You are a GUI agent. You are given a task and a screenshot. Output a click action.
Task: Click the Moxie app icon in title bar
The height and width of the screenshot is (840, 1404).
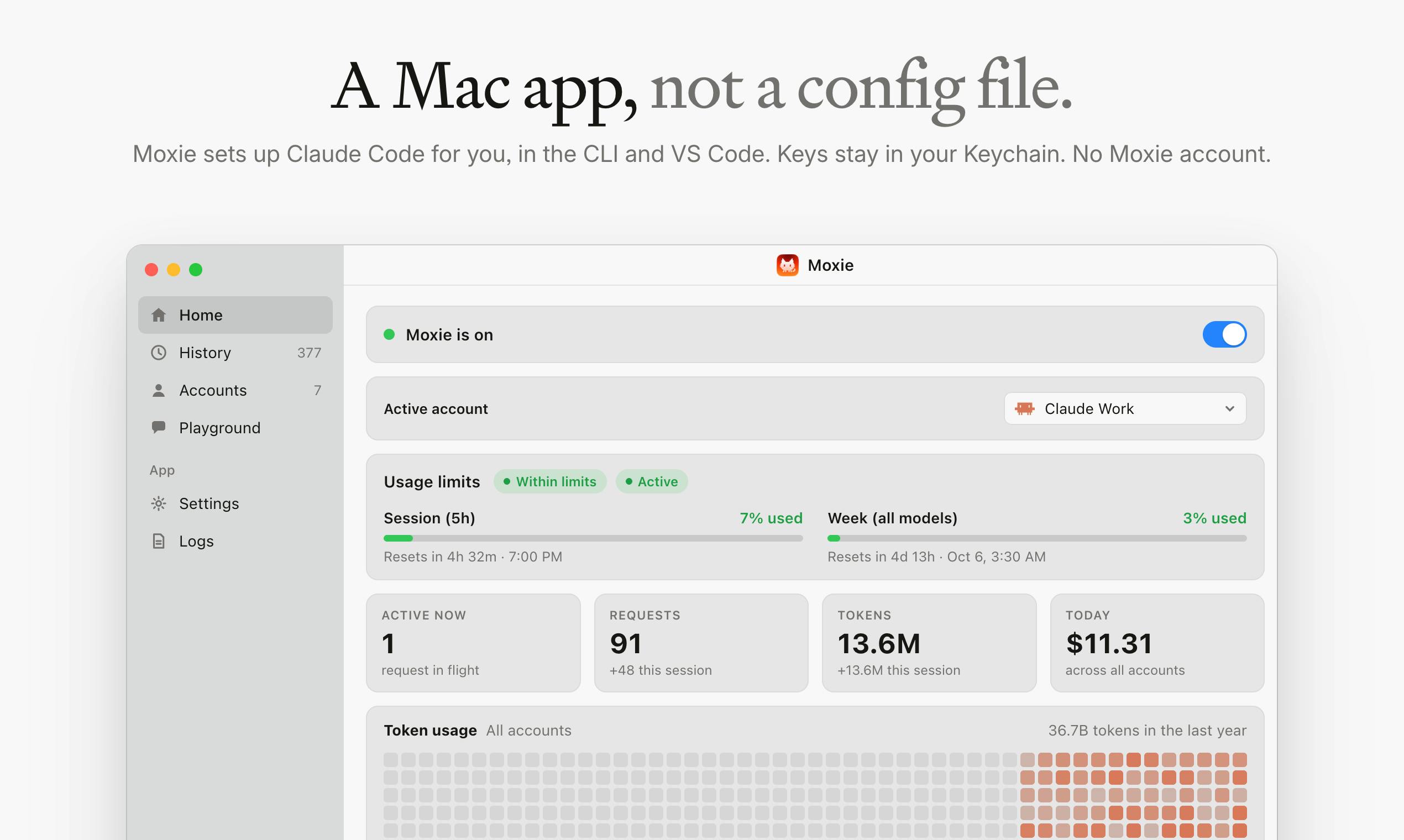coord(788,265)
